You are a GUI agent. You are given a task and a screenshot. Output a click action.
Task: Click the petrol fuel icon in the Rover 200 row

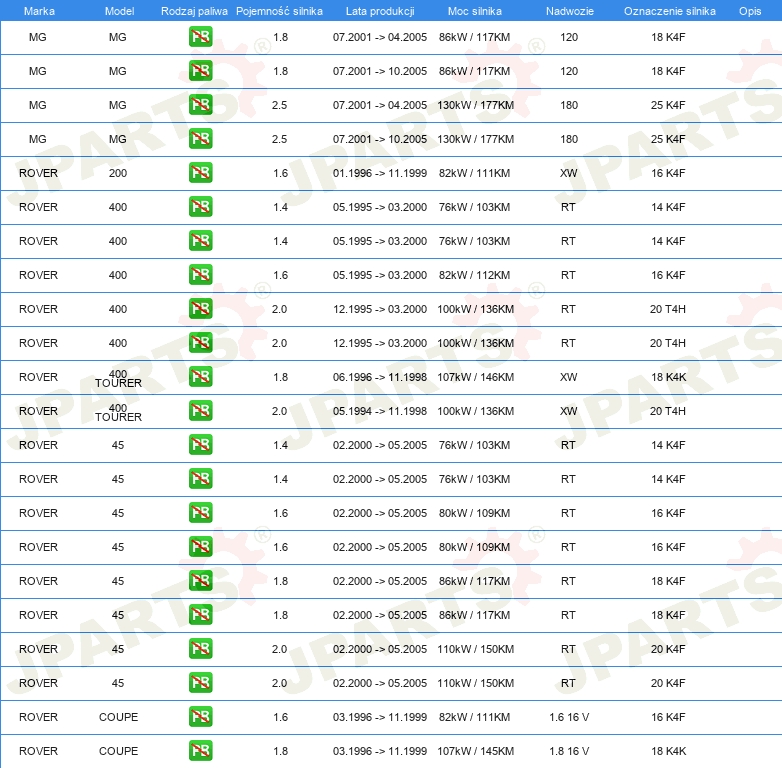(200, 173)
